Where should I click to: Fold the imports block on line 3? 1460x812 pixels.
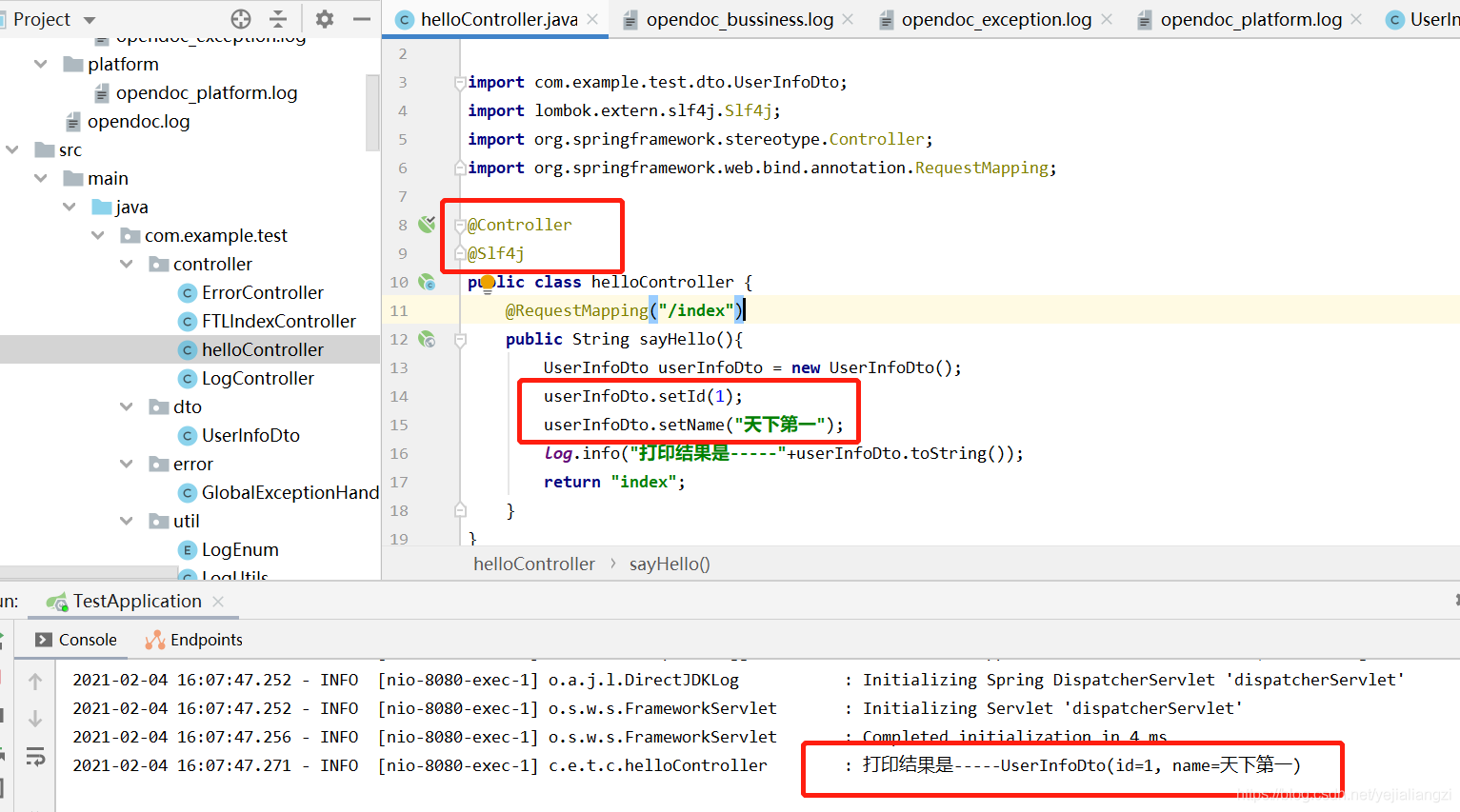point(460,82)
